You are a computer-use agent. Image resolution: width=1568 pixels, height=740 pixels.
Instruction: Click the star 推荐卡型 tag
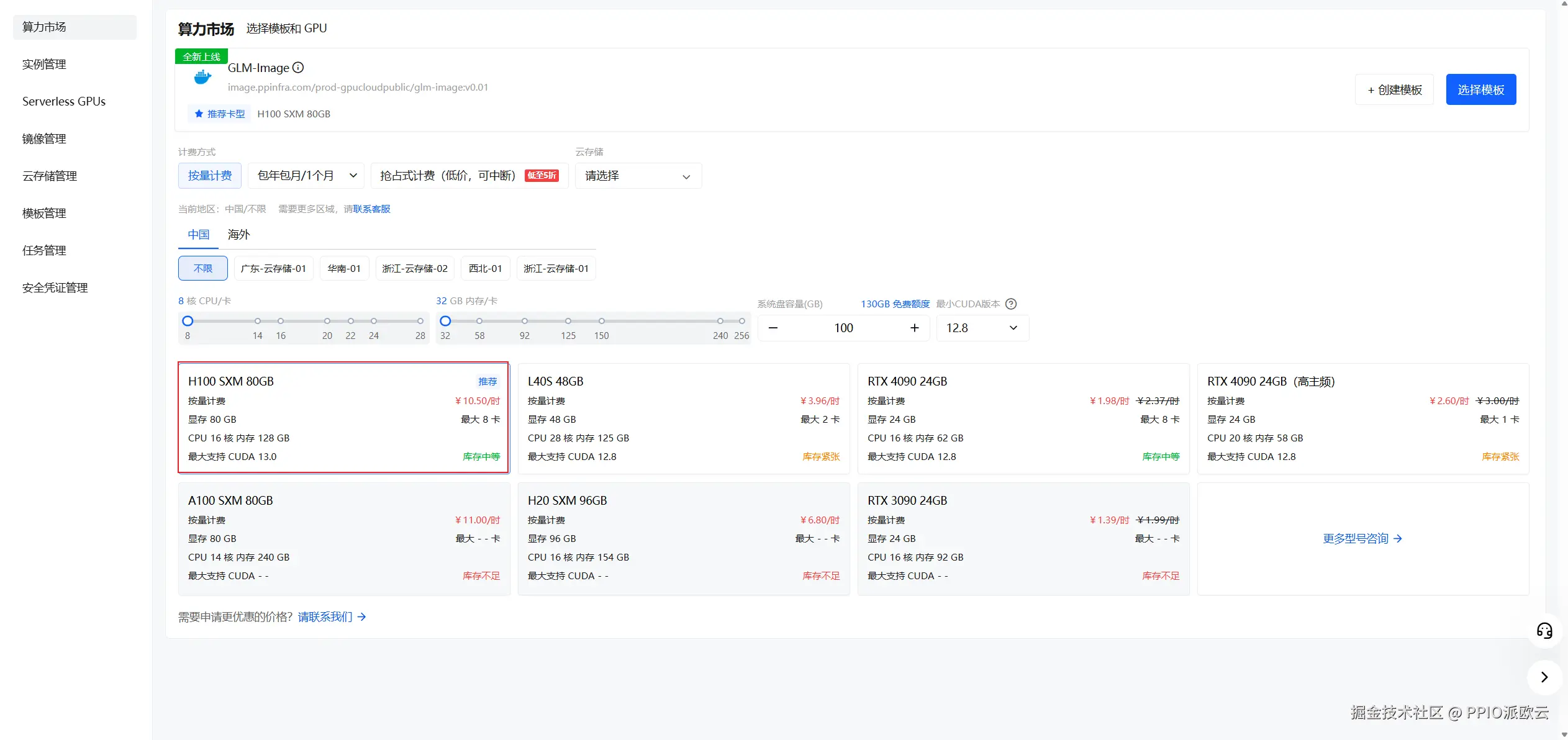click(x=219, y=114)
